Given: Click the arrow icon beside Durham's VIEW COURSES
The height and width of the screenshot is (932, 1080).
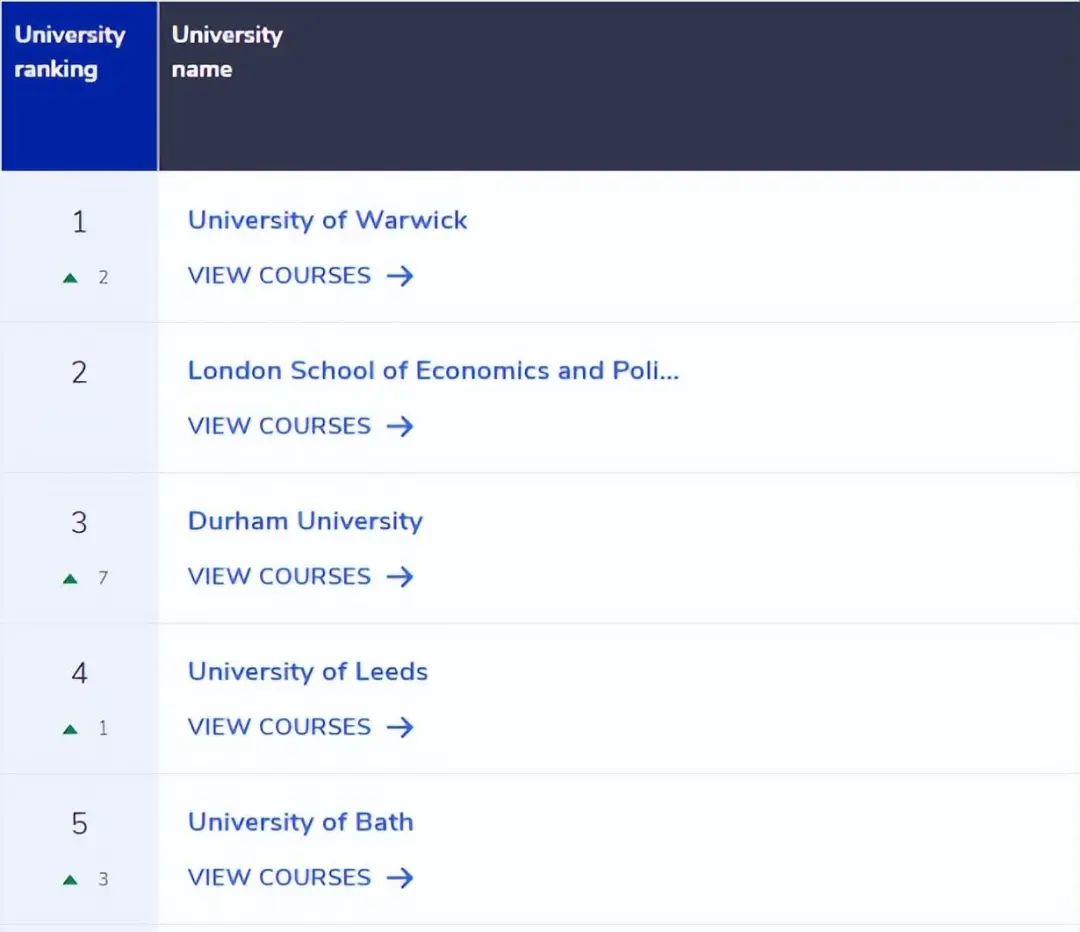Looking at the screenshot, I should pyautogui.click(x=400, y=577).
